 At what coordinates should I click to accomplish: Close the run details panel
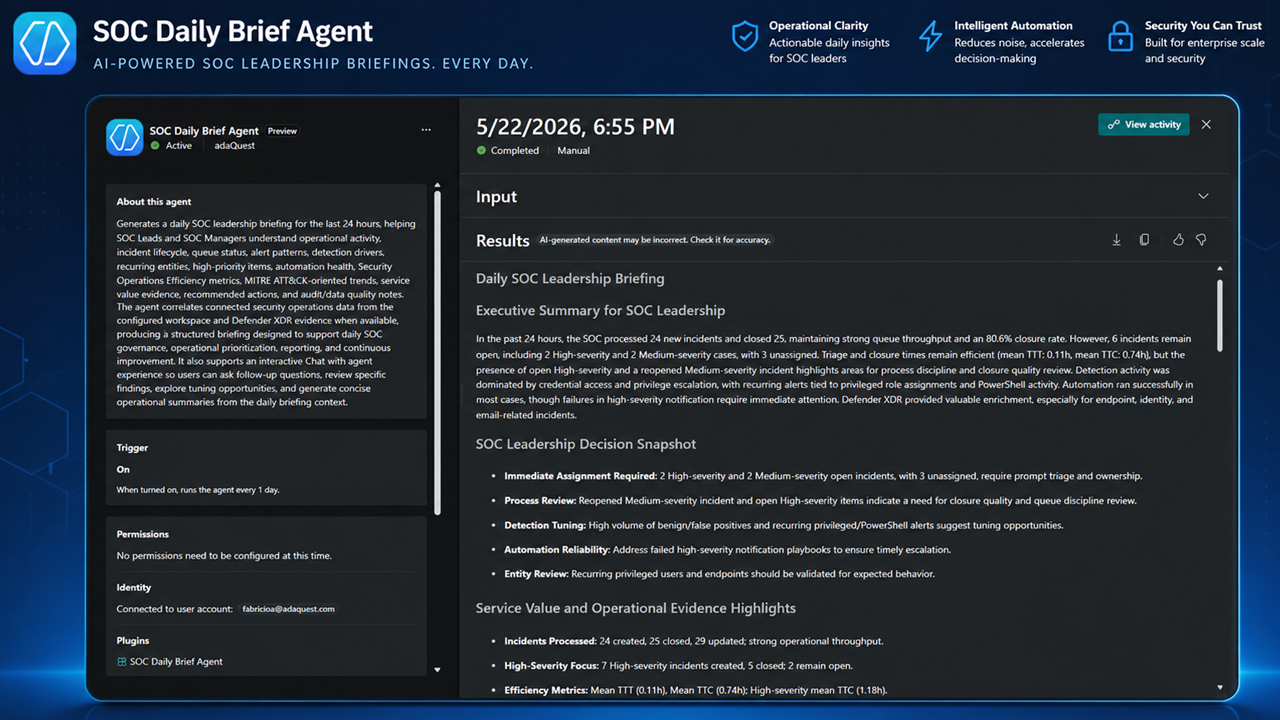1206,125
